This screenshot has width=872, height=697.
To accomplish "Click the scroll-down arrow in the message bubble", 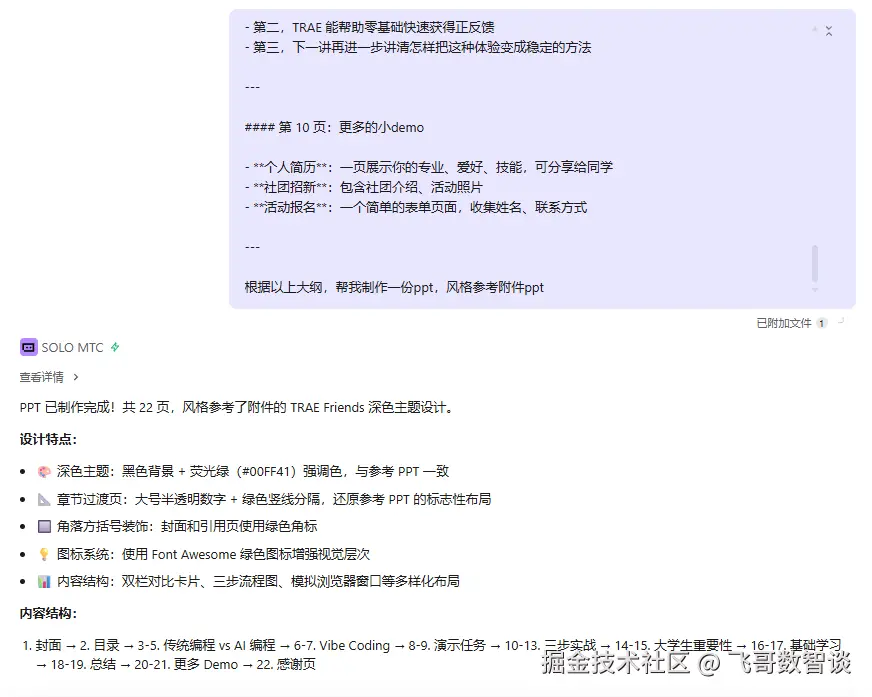I will click(815, 290).
